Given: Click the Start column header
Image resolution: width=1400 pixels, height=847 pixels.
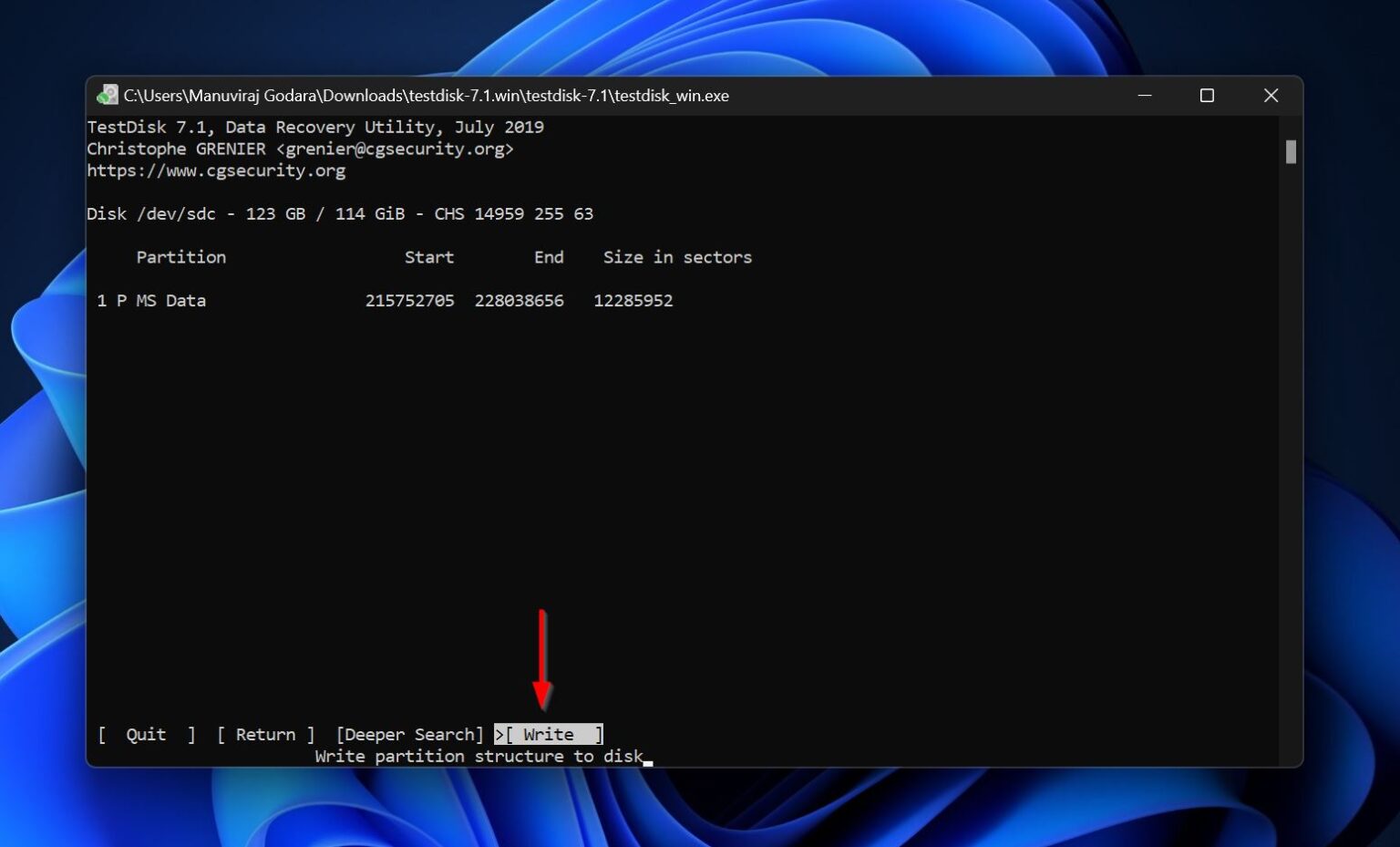Looking at the screenshot, I should pyautogui.click(x=429, y=257).
